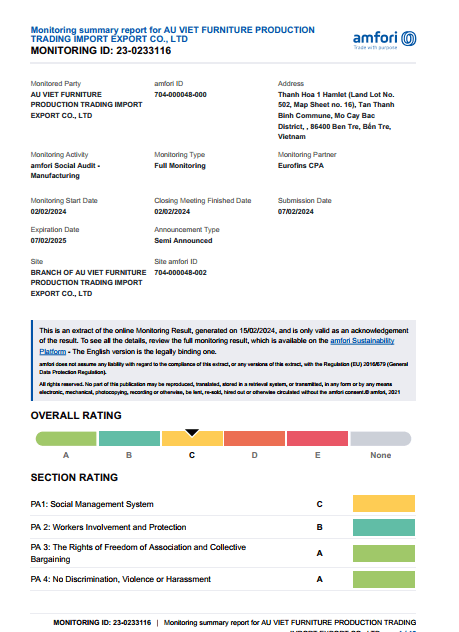Click the orange D overall rating segment
This screenshot has height=632, width=459.
(x=255, y=439)
